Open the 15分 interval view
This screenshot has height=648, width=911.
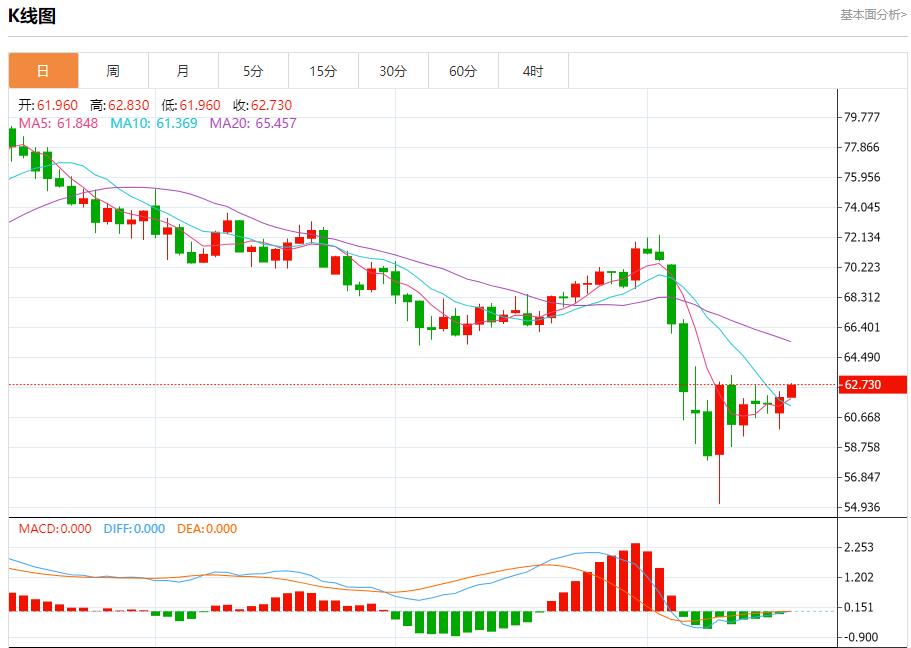(324, 70)
